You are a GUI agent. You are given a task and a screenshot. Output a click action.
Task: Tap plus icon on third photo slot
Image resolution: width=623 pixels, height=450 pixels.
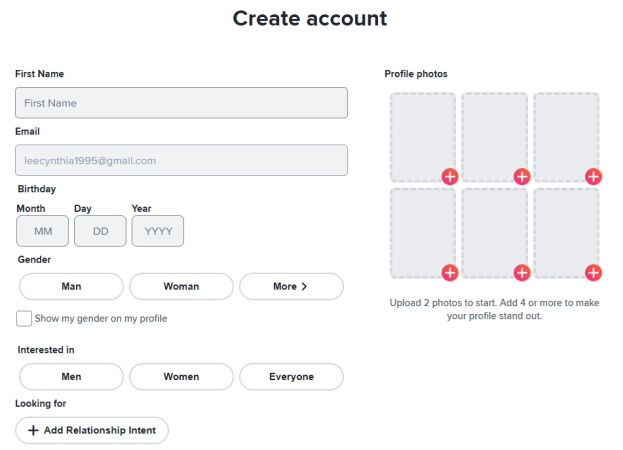click(593, 177)
